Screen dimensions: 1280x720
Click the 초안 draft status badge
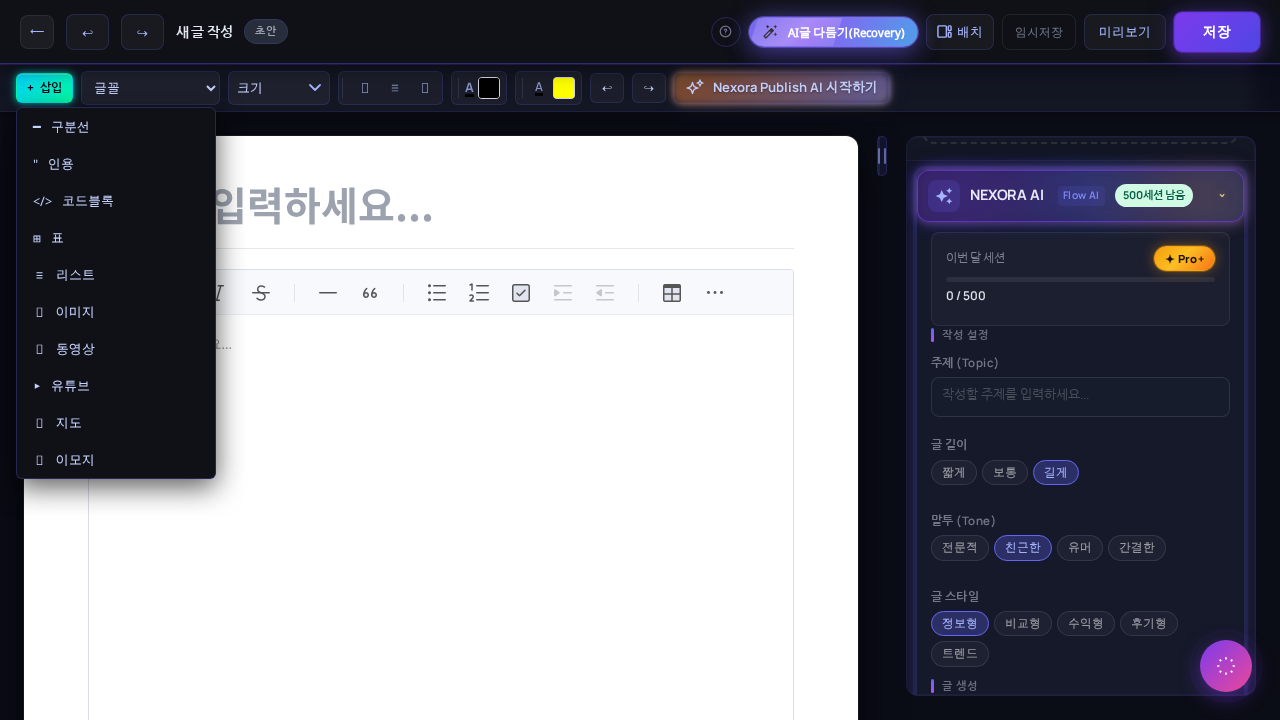click(x=266, y=31)
